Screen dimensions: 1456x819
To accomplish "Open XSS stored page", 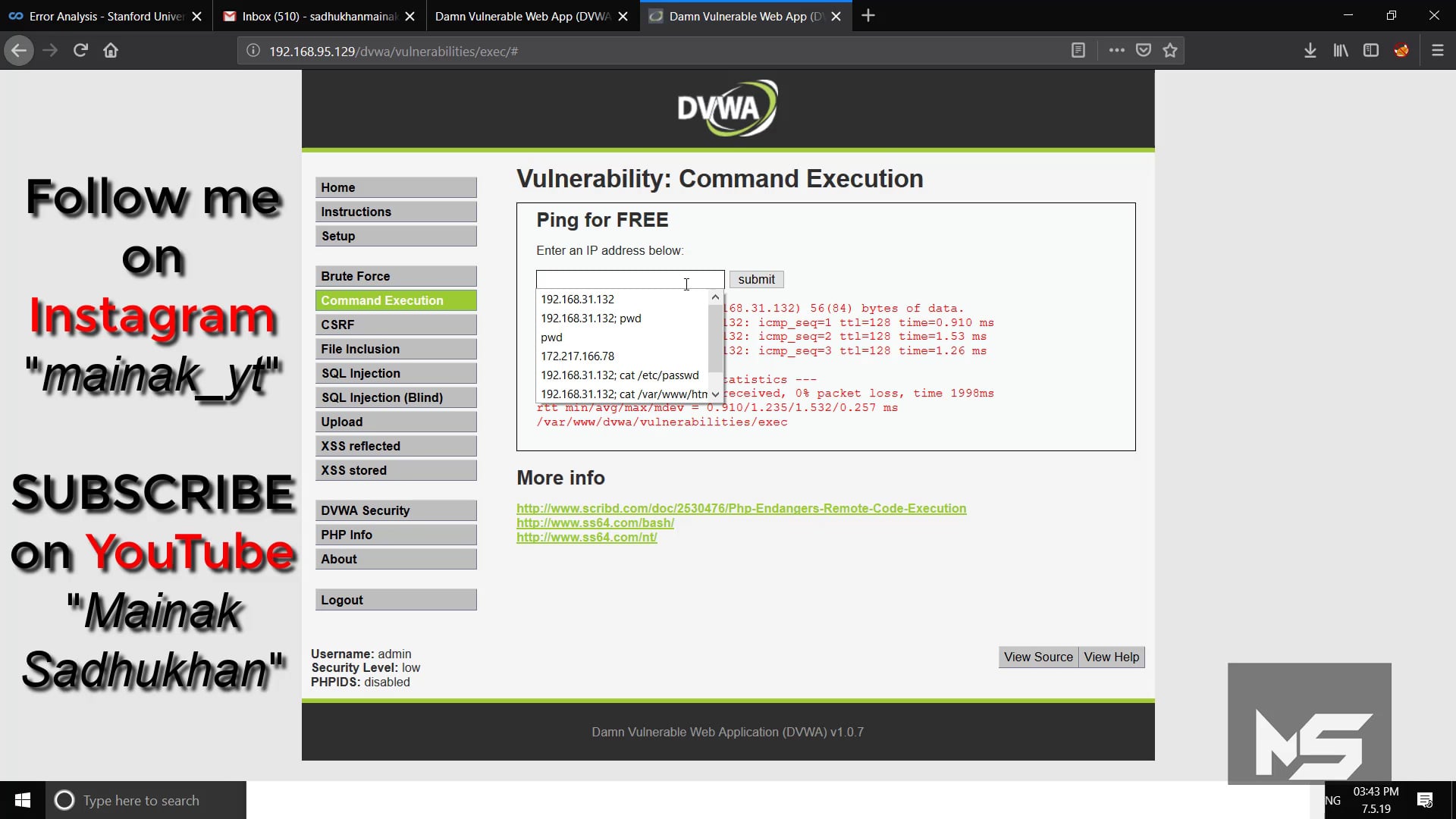I will click(x=396, y=470).
